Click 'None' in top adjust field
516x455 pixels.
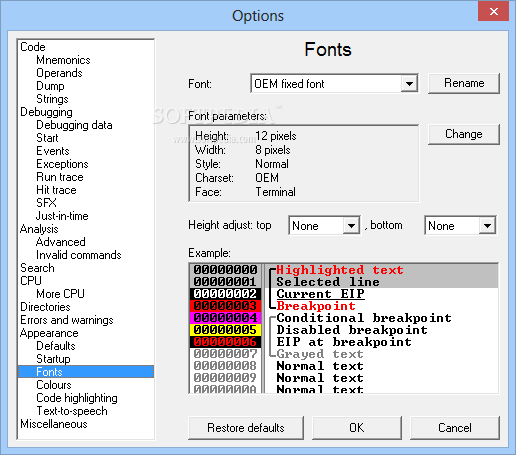pyautogui.click(x=305, y=226)
